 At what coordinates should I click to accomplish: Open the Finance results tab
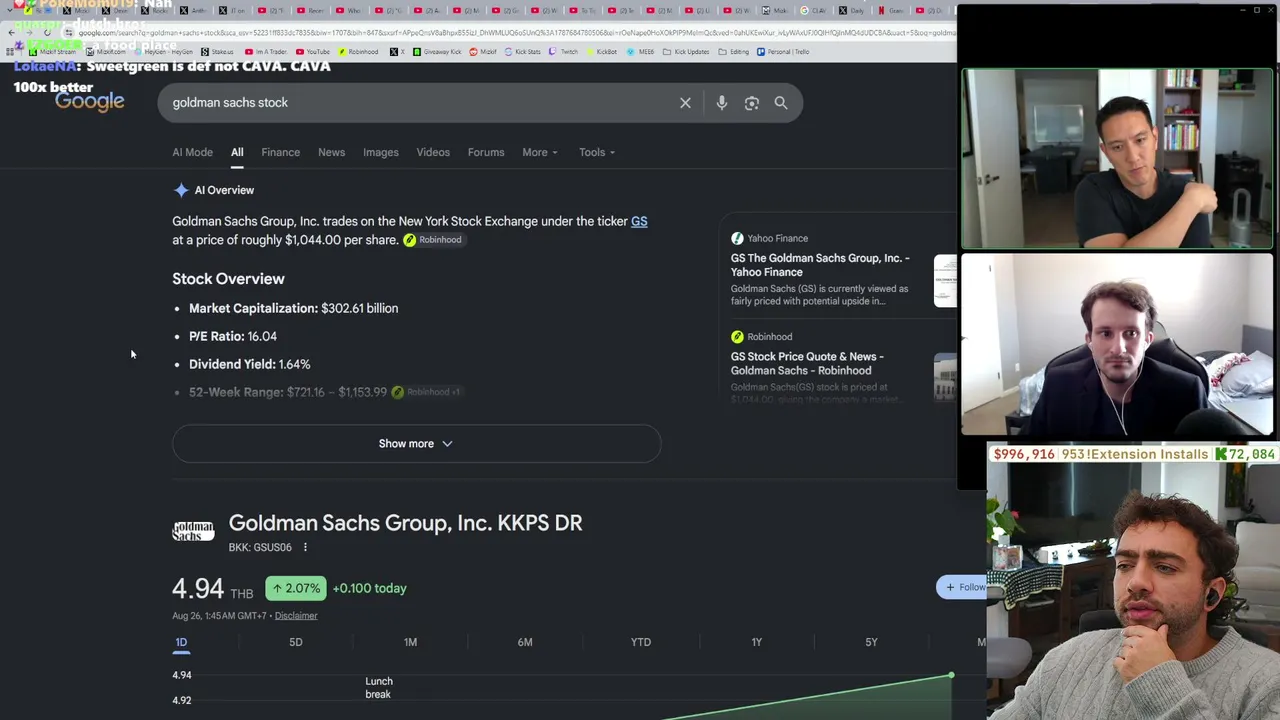280,152
